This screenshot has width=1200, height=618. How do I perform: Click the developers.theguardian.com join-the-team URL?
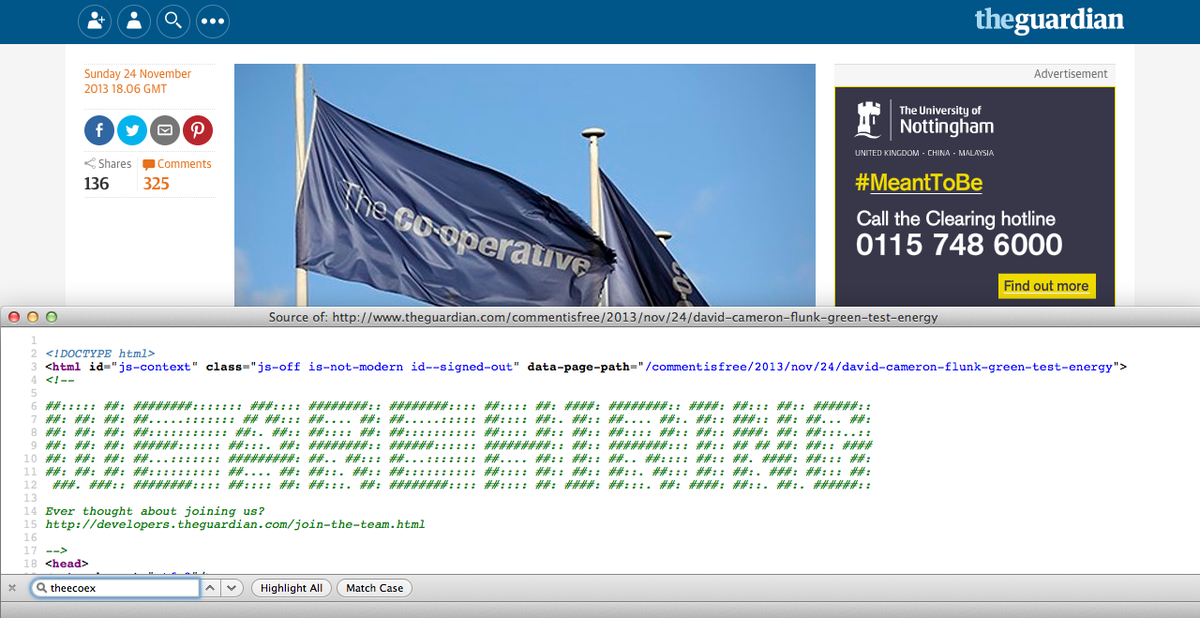click(235, 524)
